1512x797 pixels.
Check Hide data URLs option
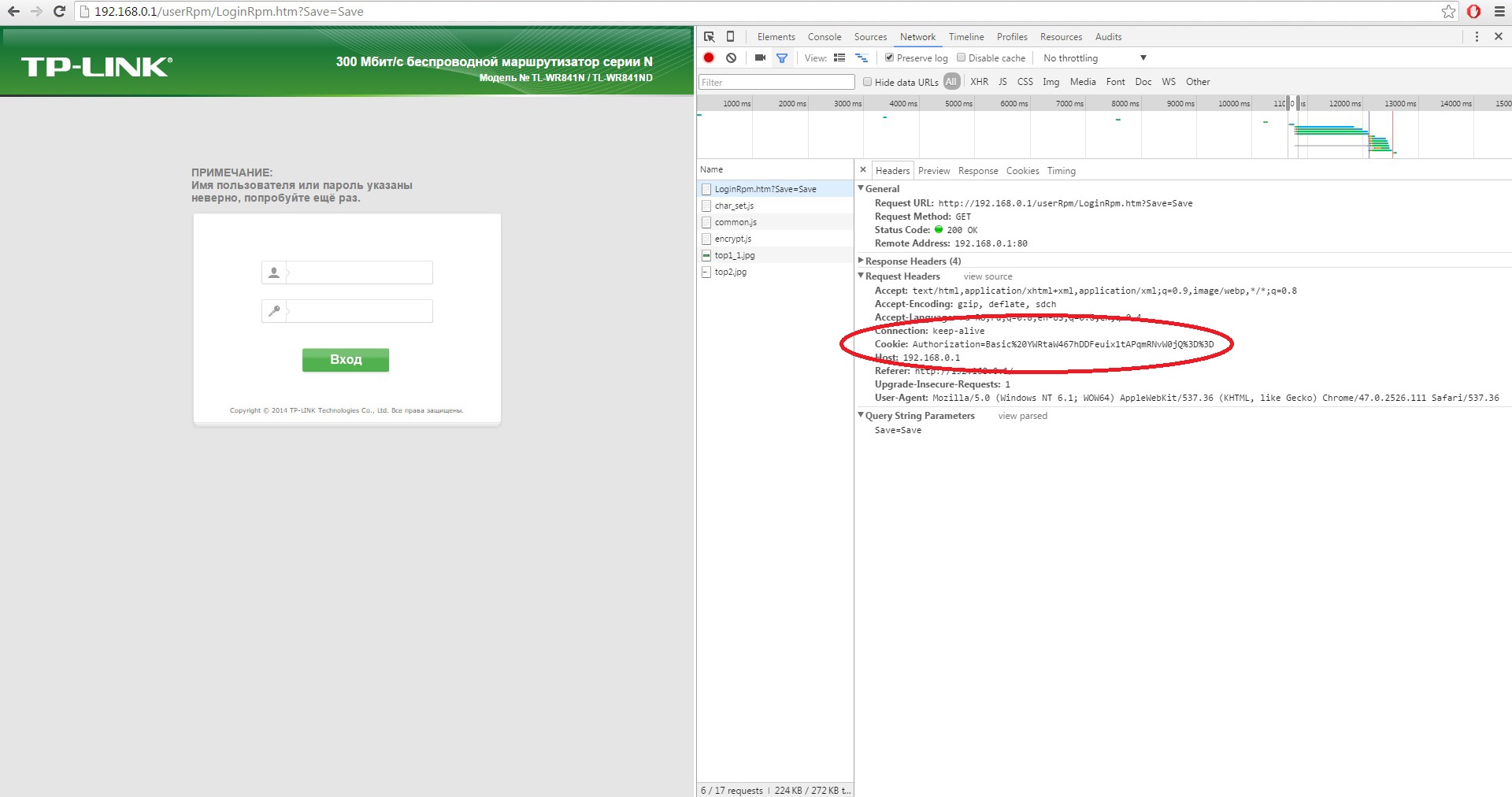868,82
